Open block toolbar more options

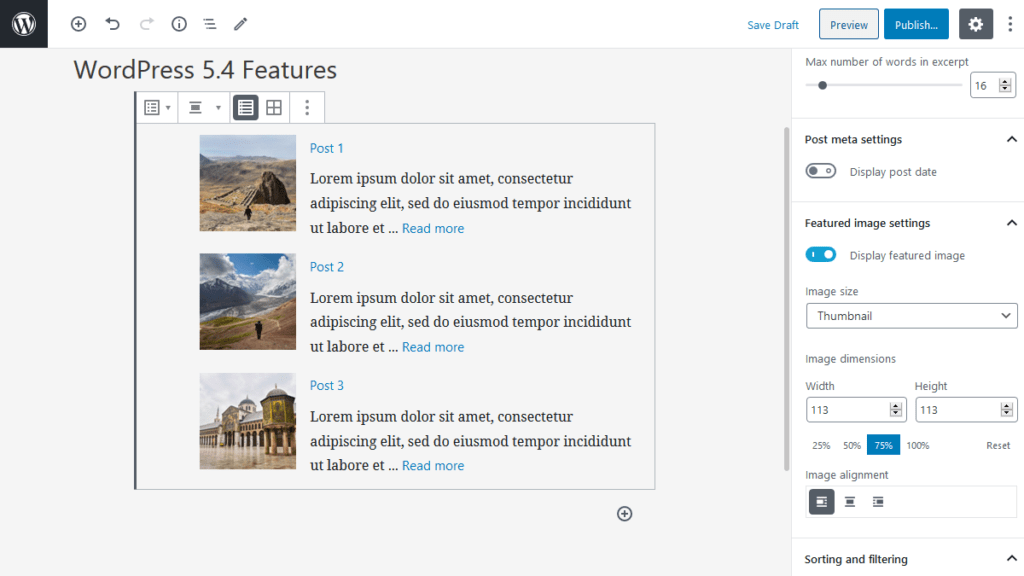[x=307, y=108]
